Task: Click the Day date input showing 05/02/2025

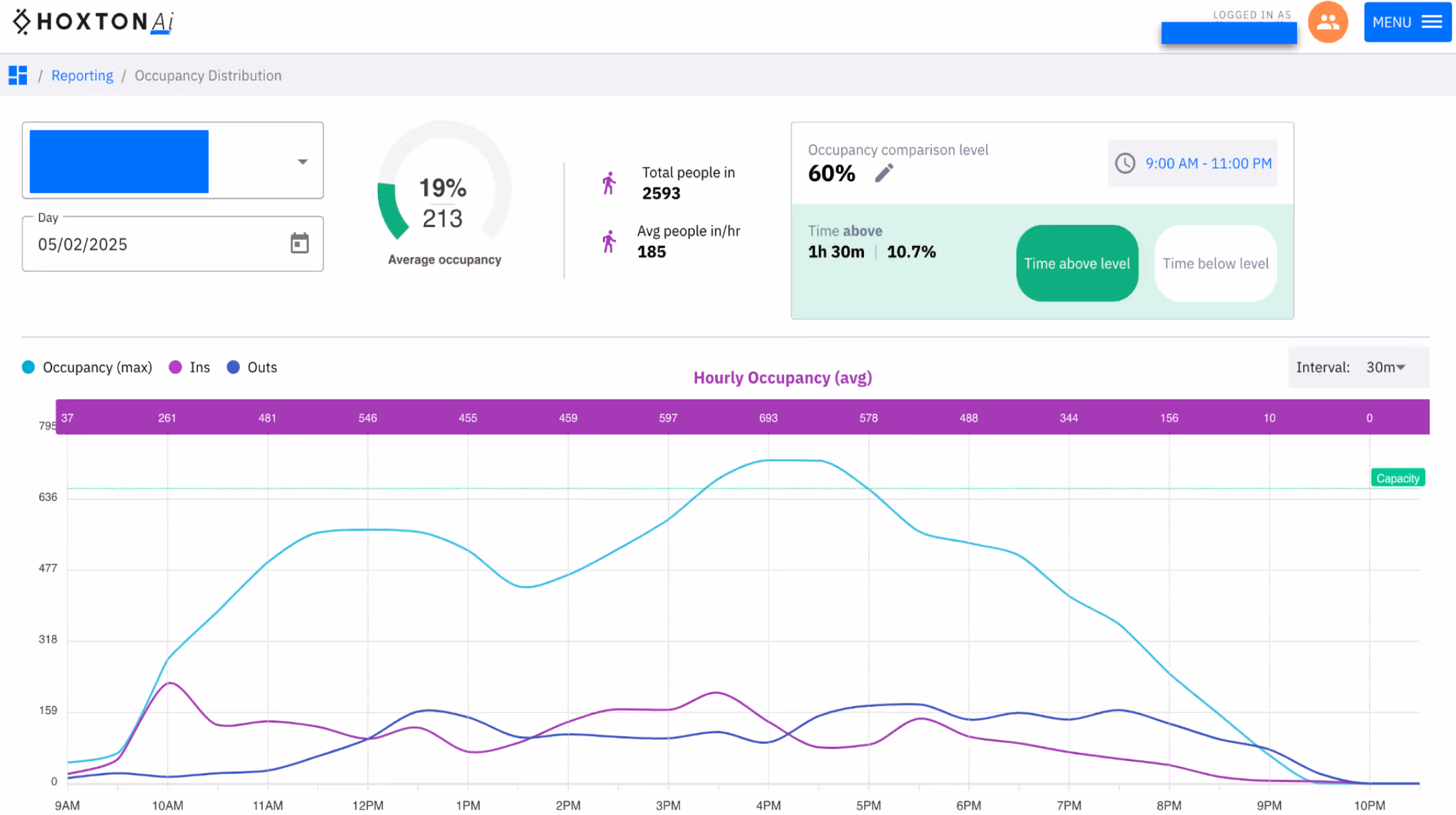Action: pos(135,243)
